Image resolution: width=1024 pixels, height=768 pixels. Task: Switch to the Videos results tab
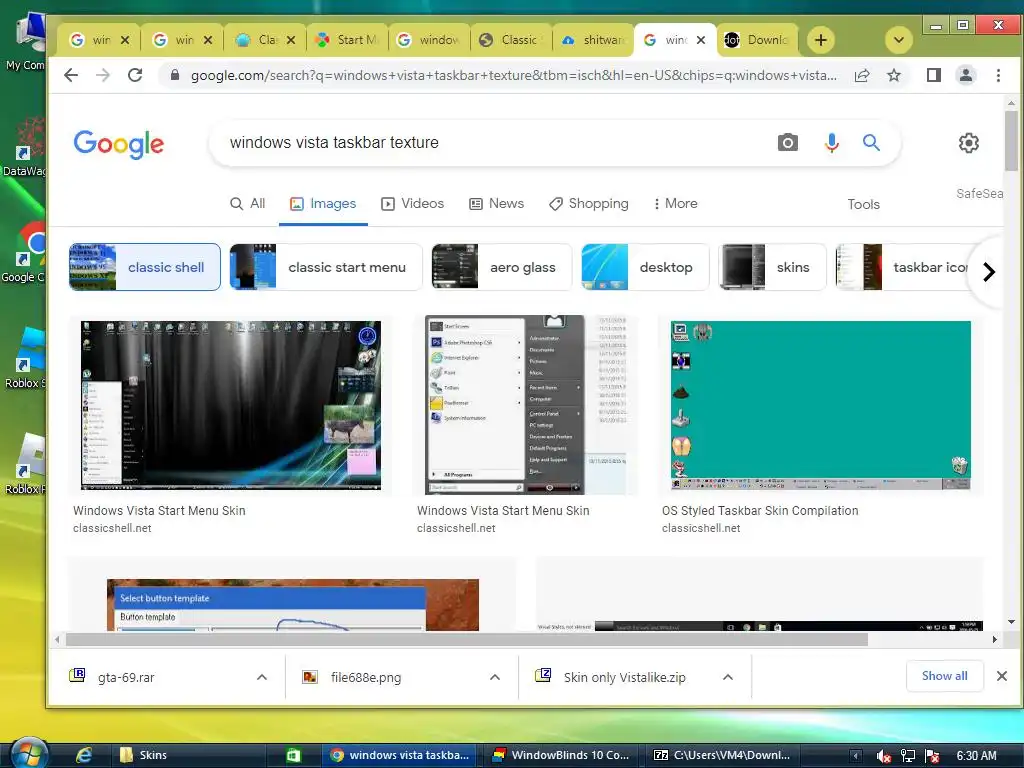point(412,204)
